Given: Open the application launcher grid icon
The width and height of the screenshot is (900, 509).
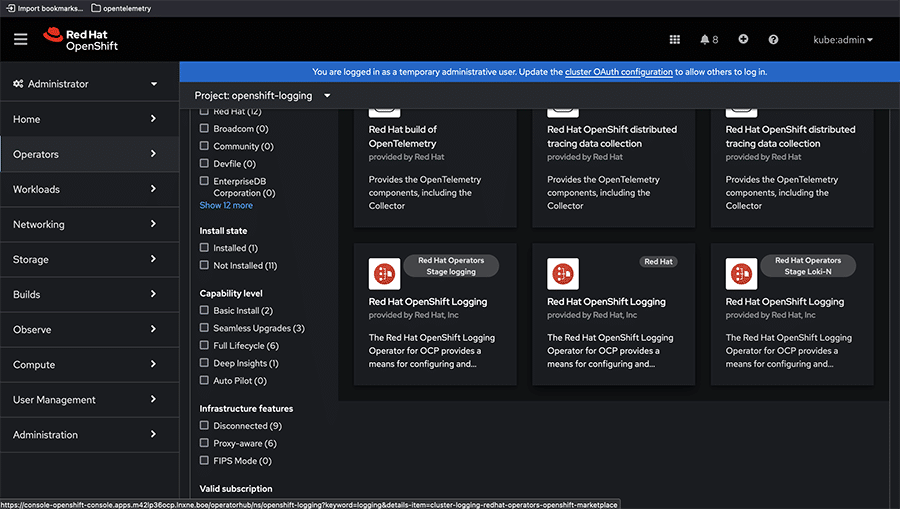Looking at the screenshot, I should [674, 40].
